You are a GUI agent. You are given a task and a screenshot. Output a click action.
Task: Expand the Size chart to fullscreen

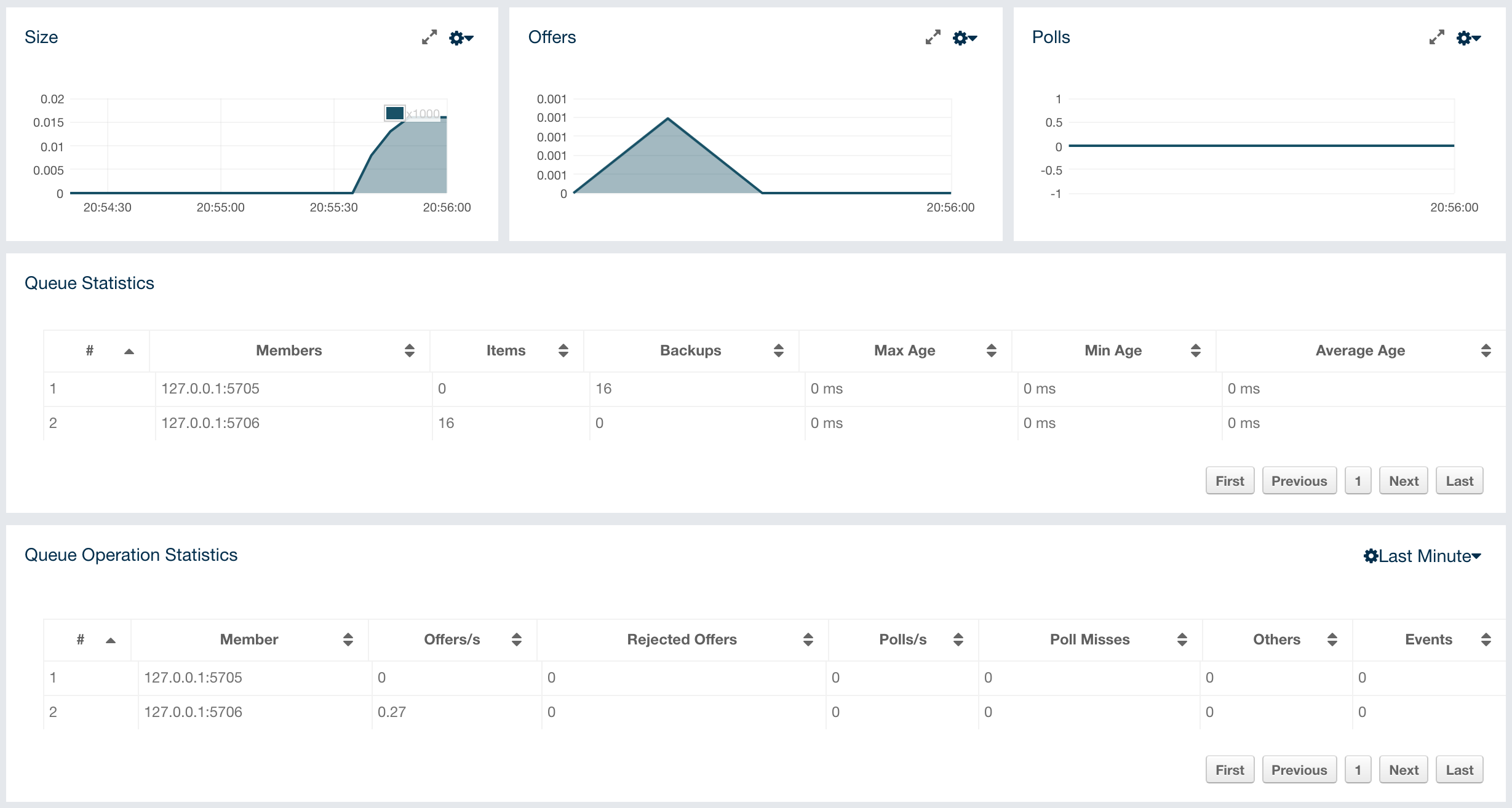click(429, 38)
